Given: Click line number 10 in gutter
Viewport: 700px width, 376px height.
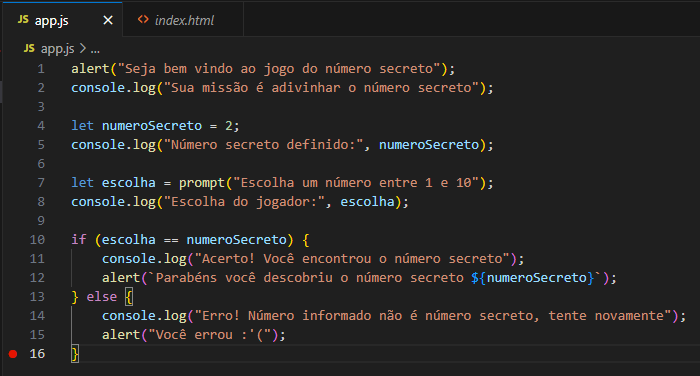Looking at the screenshot, I should click(x=37, y=240).
